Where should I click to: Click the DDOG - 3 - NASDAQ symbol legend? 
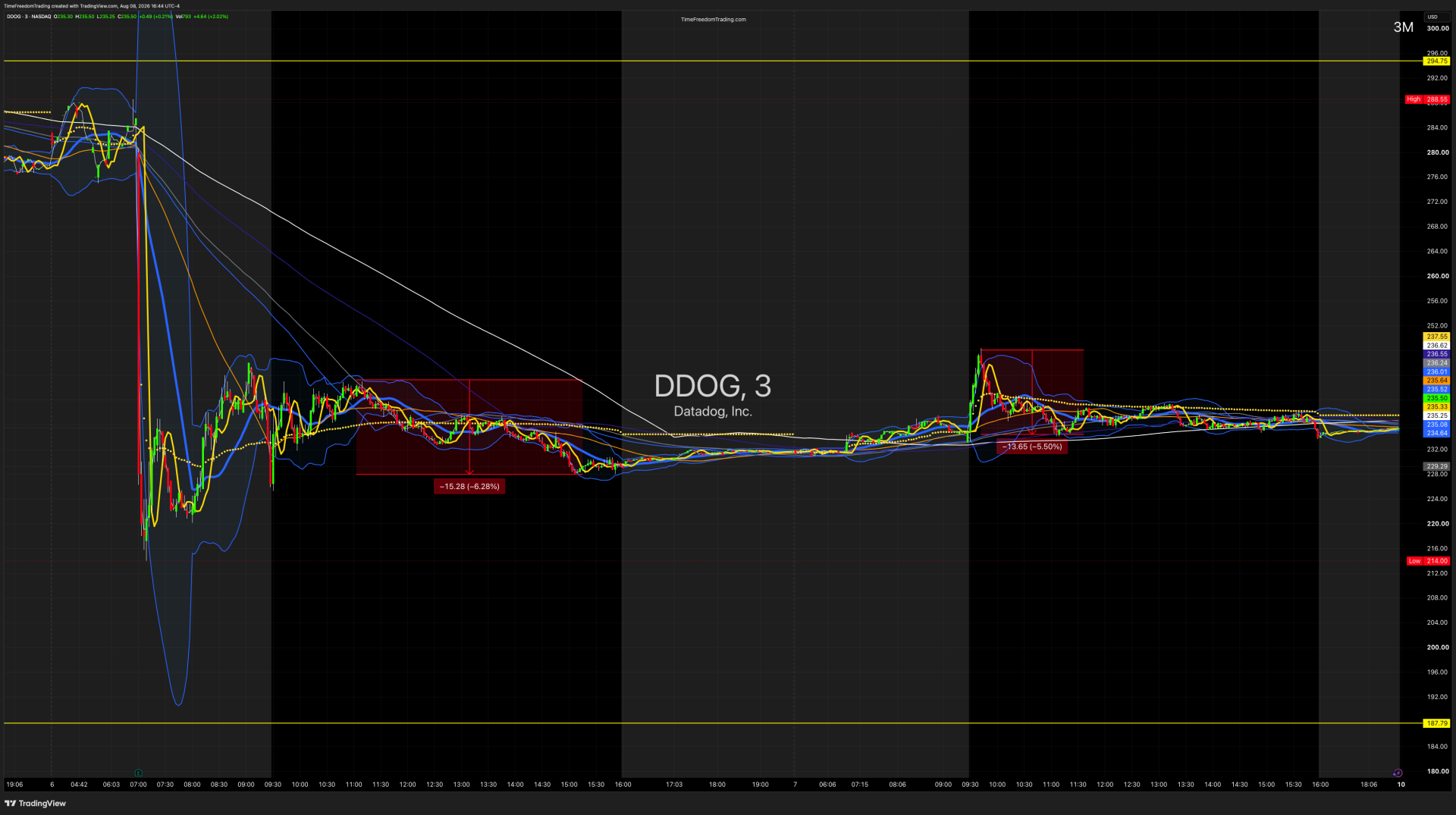click(29, 17)
